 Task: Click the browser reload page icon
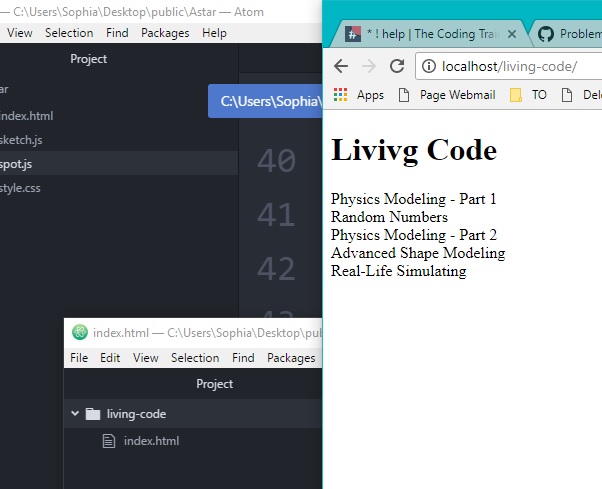[397, 66]
